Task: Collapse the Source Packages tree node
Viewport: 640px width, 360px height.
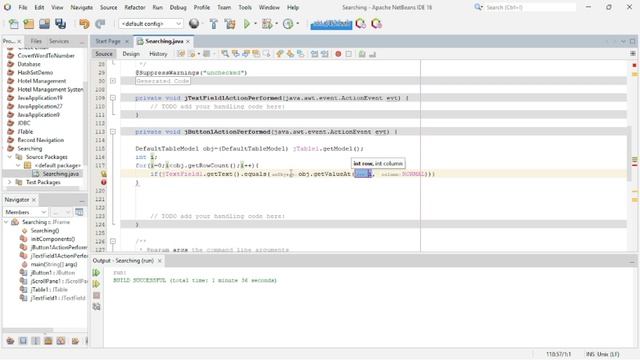Action: [x=10, y=157]
